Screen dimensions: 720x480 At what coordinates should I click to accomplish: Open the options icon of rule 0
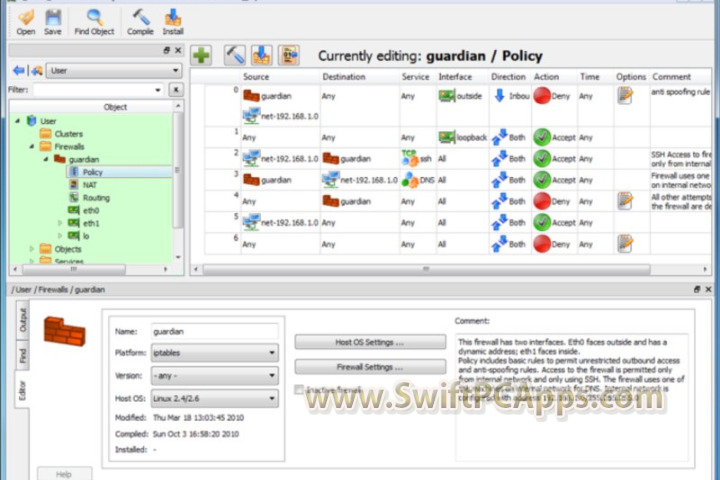tap(625, 96)
